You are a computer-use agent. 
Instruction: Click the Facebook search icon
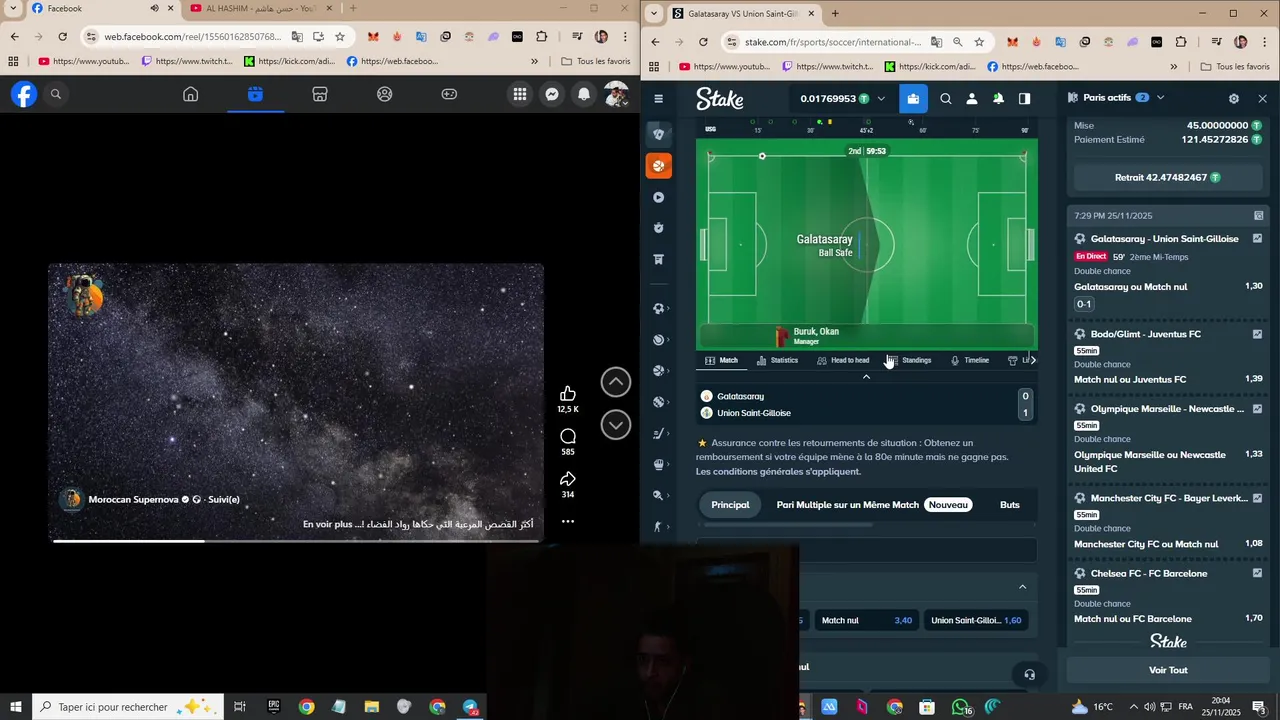point(56,94)
